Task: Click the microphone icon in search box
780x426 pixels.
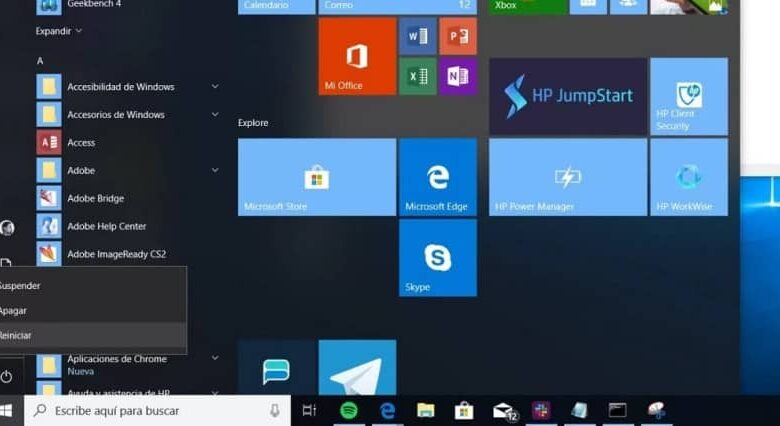Action: 275,411
